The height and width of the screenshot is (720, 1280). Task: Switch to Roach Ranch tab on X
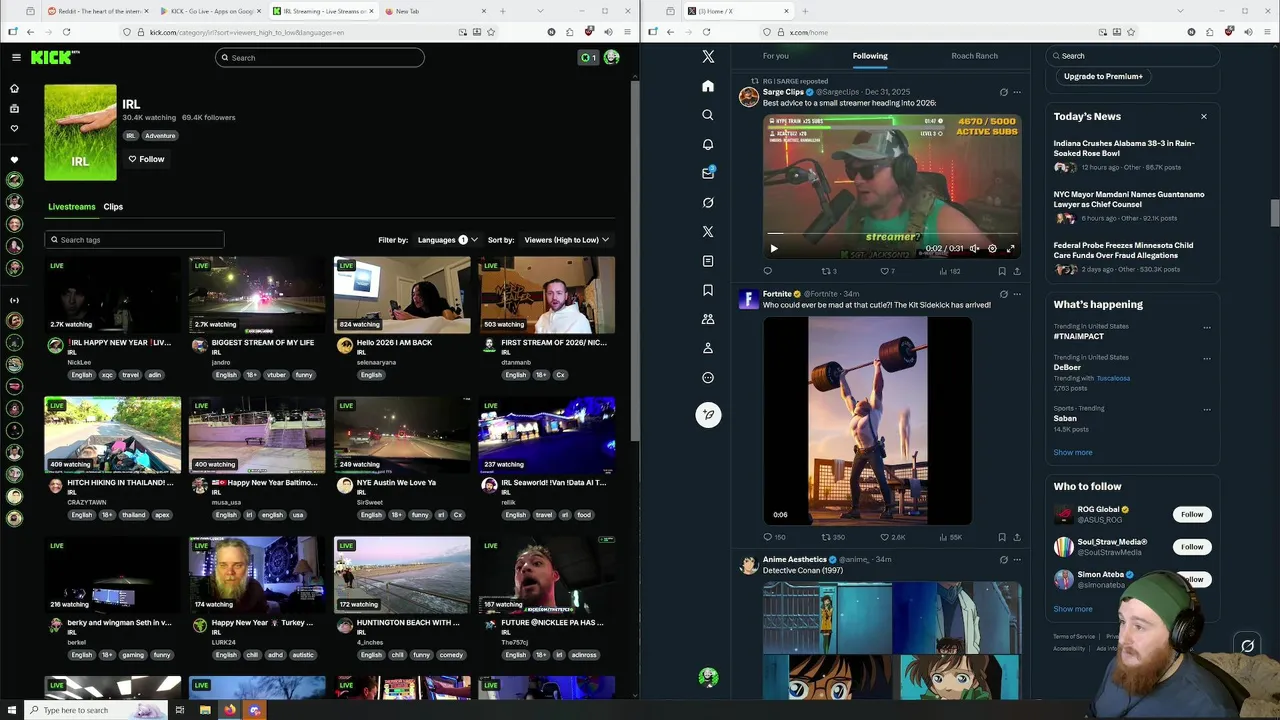(x=974, y=56)
